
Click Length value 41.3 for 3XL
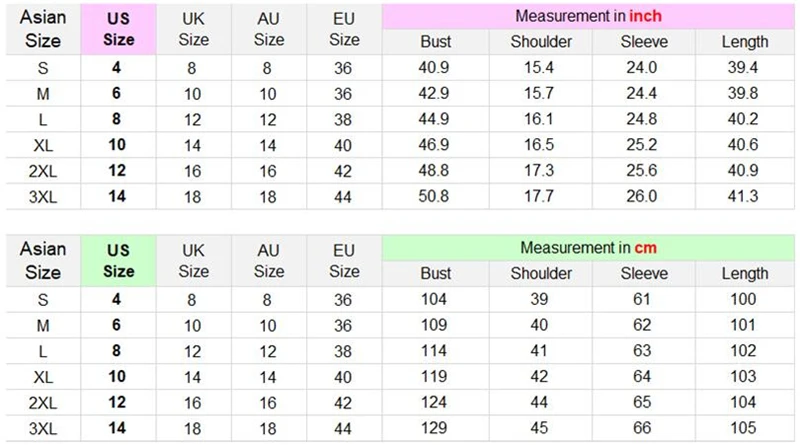point(743,196)
